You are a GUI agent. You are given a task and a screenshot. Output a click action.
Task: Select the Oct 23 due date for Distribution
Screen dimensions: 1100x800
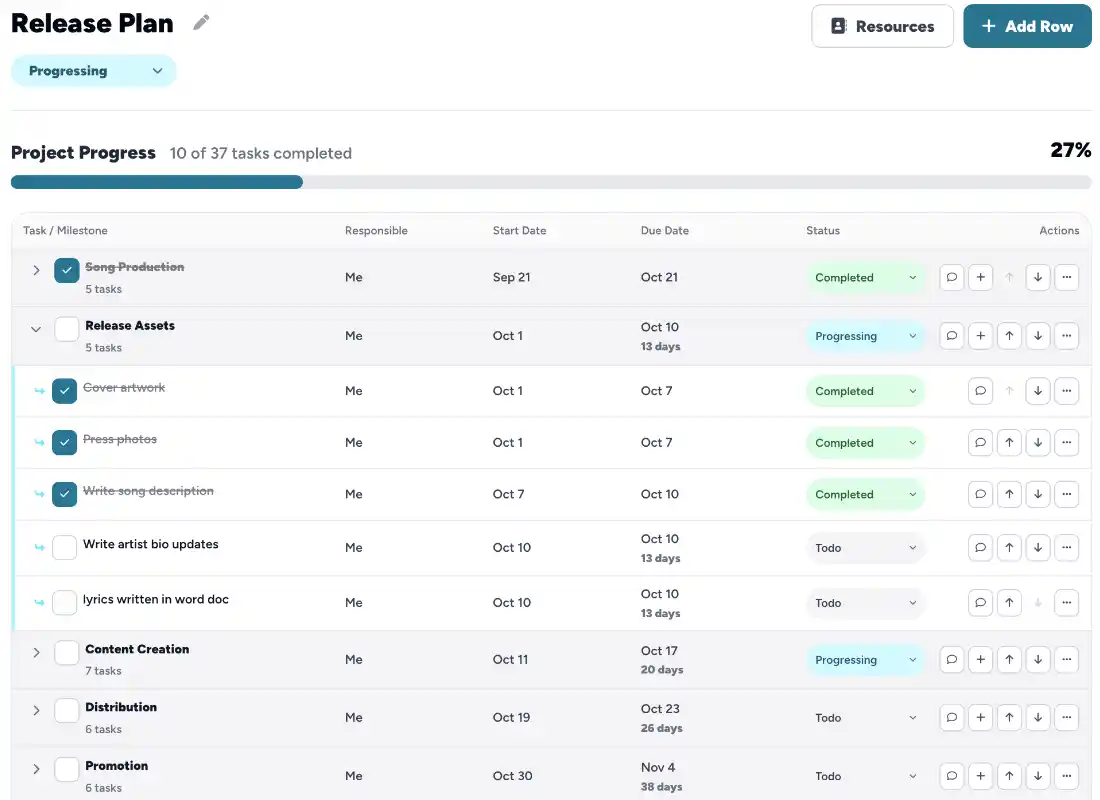(x=660, y=709)
